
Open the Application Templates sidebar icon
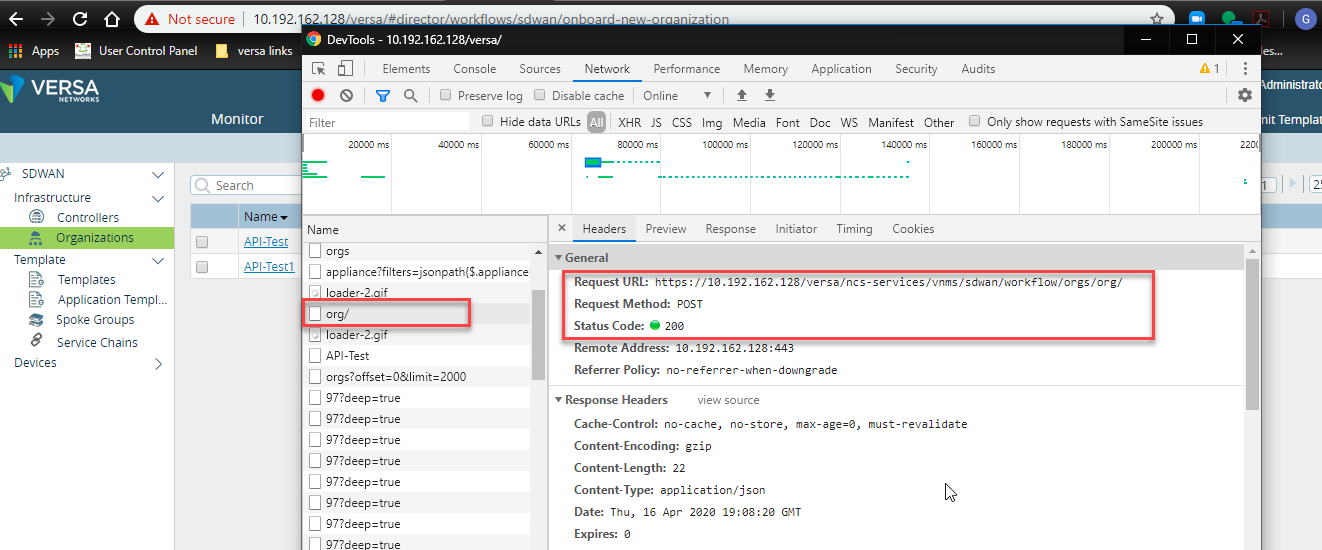[x=36, y=299]
